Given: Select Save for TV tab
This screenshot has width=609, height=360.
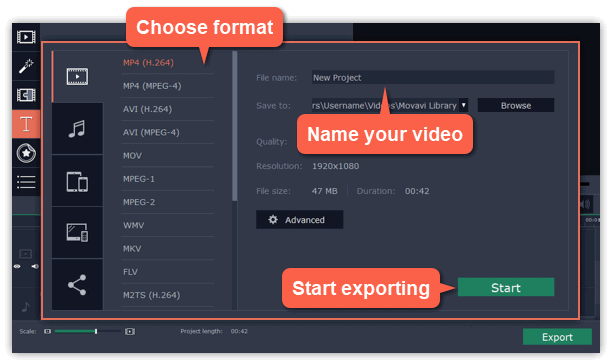Looking at the screenshot, I should pyautogui.click(x=77, y=233).
